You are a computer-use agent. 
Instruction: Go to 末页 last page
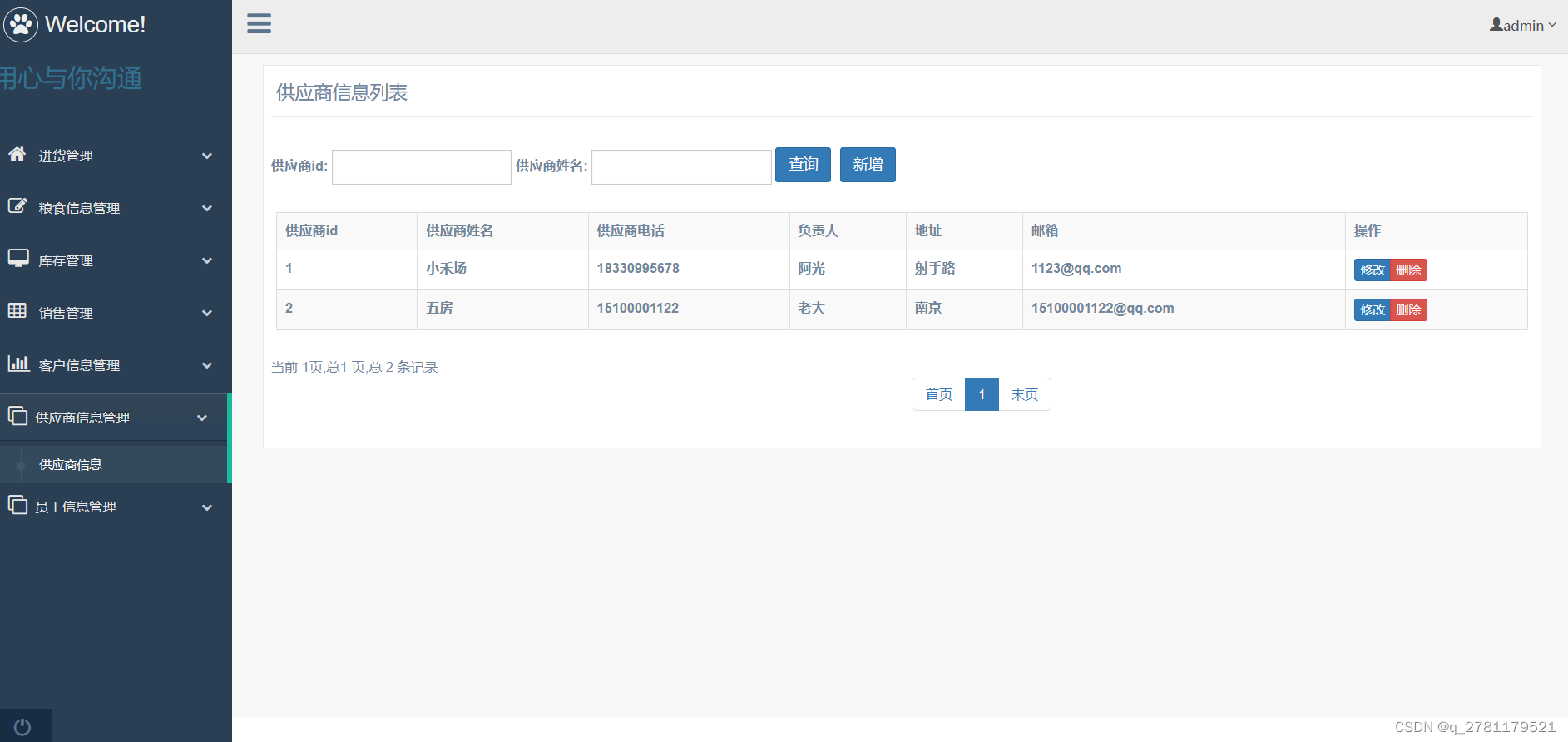[1025, 394]
